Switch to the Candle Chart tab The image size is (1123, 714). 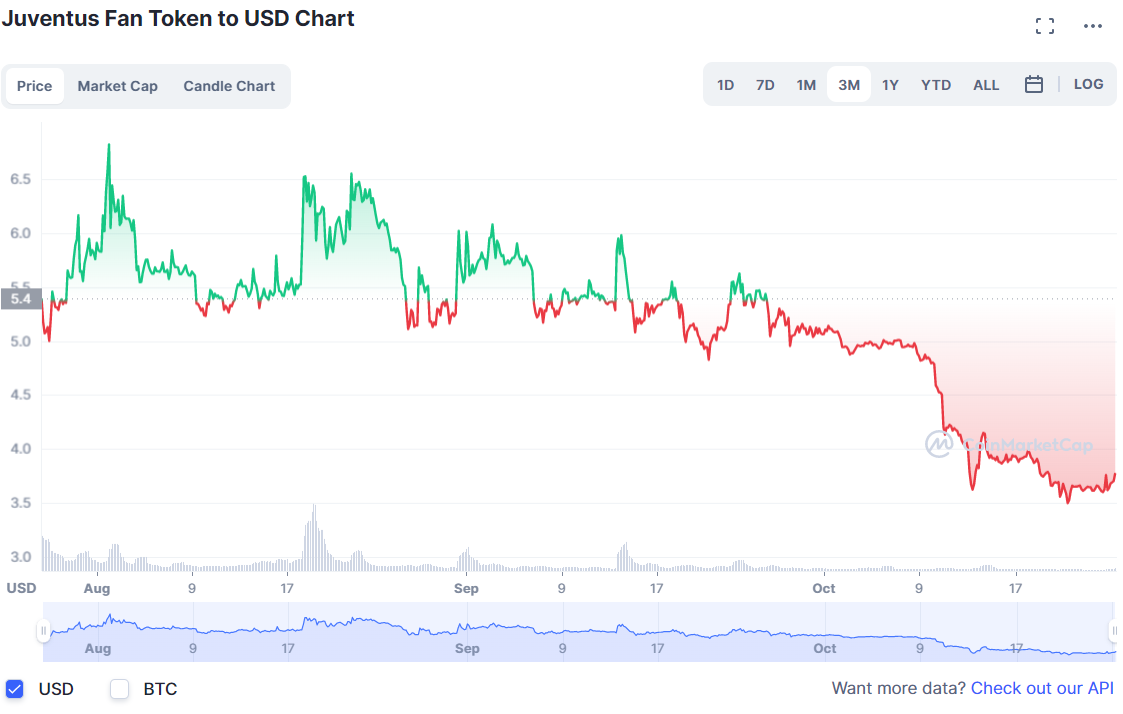[x=229, y=86]
